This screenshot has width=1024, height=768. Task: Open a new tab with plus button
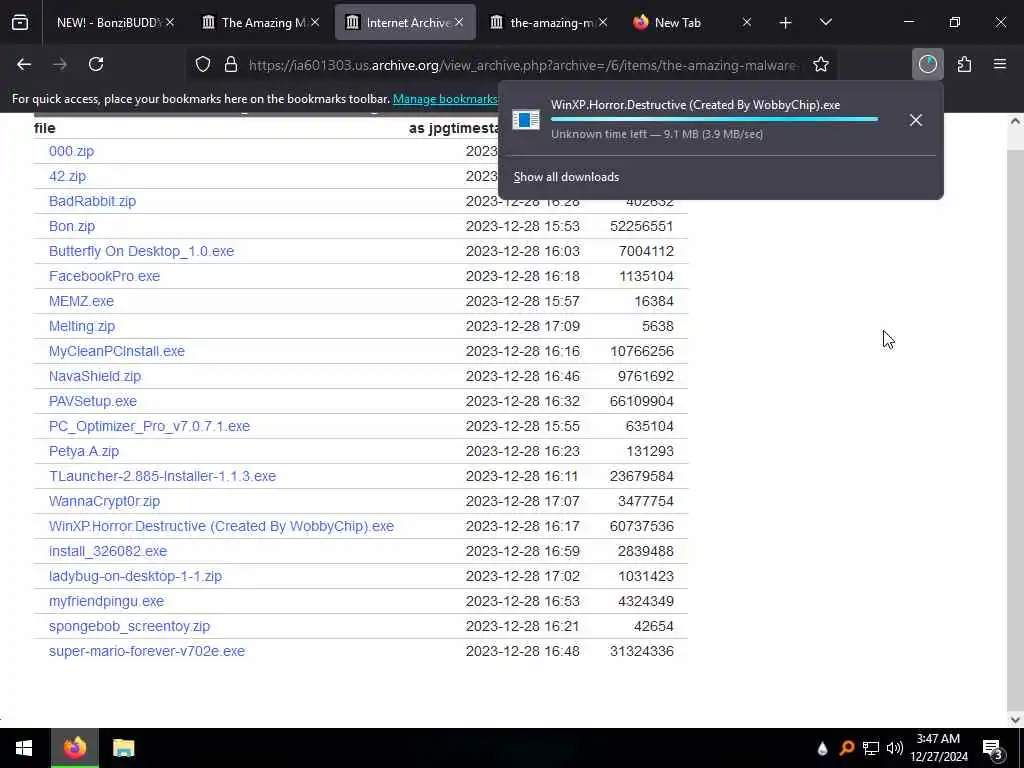point(786,23)
